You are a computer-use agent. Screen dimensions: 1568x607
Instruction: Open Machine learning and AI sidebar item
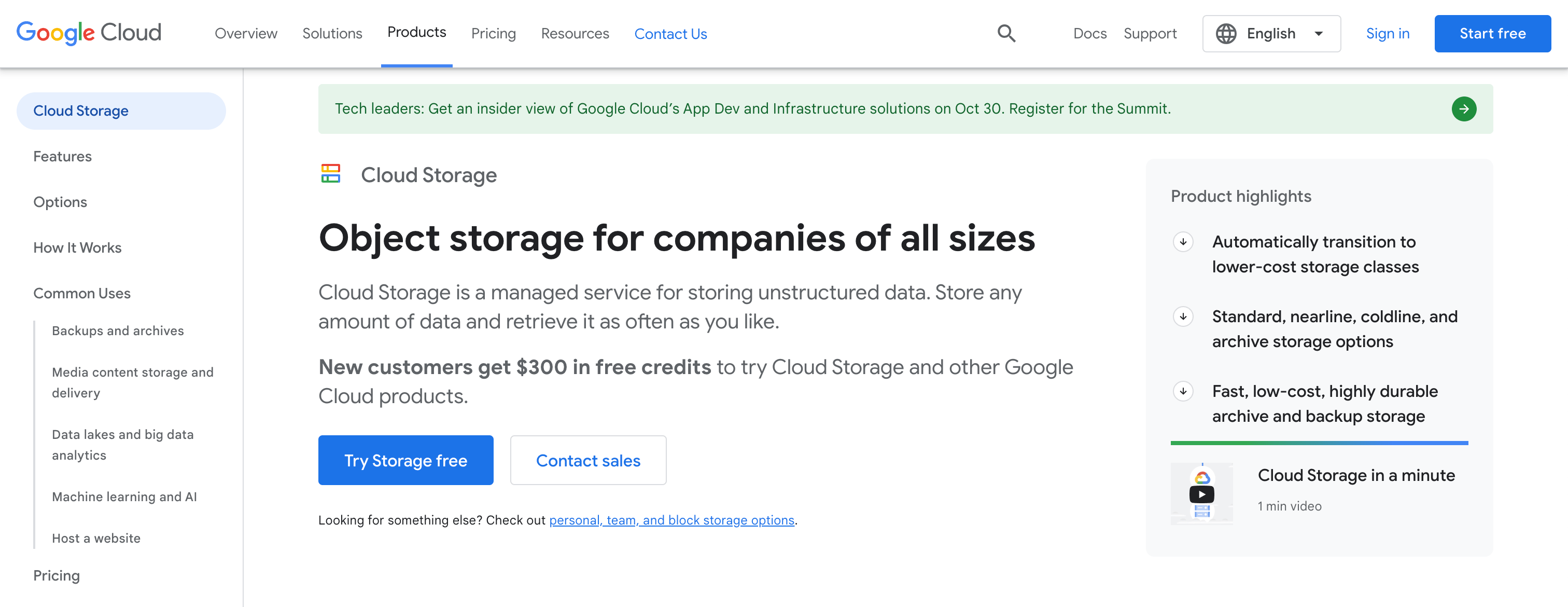click(124, 497)
